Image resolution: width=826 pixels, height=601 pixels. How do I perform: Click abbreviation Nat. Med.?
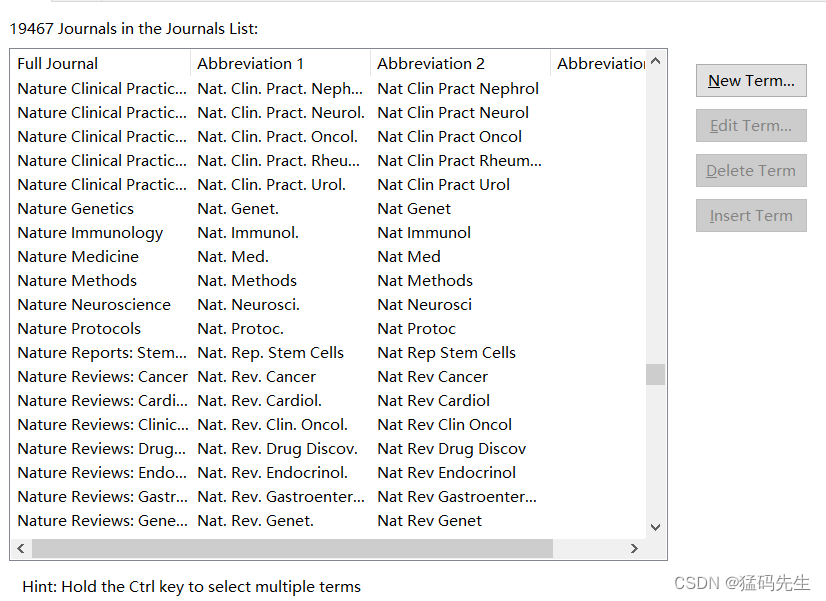pyautogui.click(x=233, y=257)
